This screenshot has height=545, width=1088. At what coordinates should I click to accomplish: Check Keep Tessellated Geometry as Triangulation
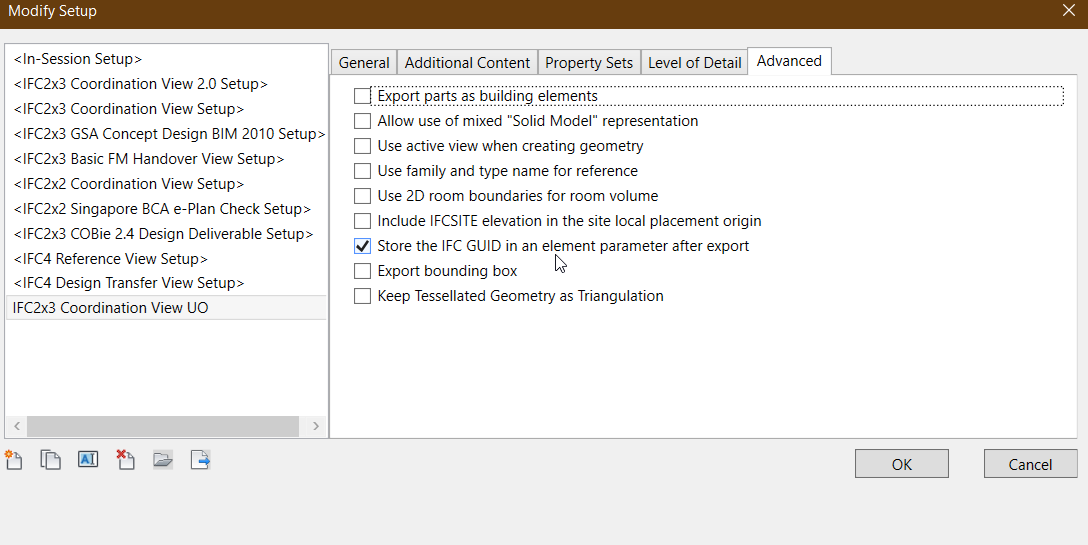(x=362, y=296)
